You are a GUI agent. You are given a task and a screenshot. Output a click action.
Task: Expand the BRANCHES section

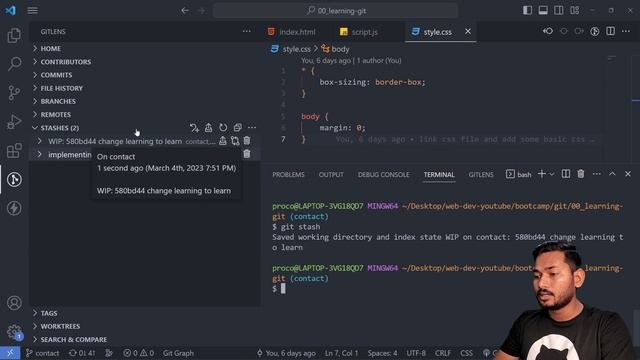click(144, 101)
